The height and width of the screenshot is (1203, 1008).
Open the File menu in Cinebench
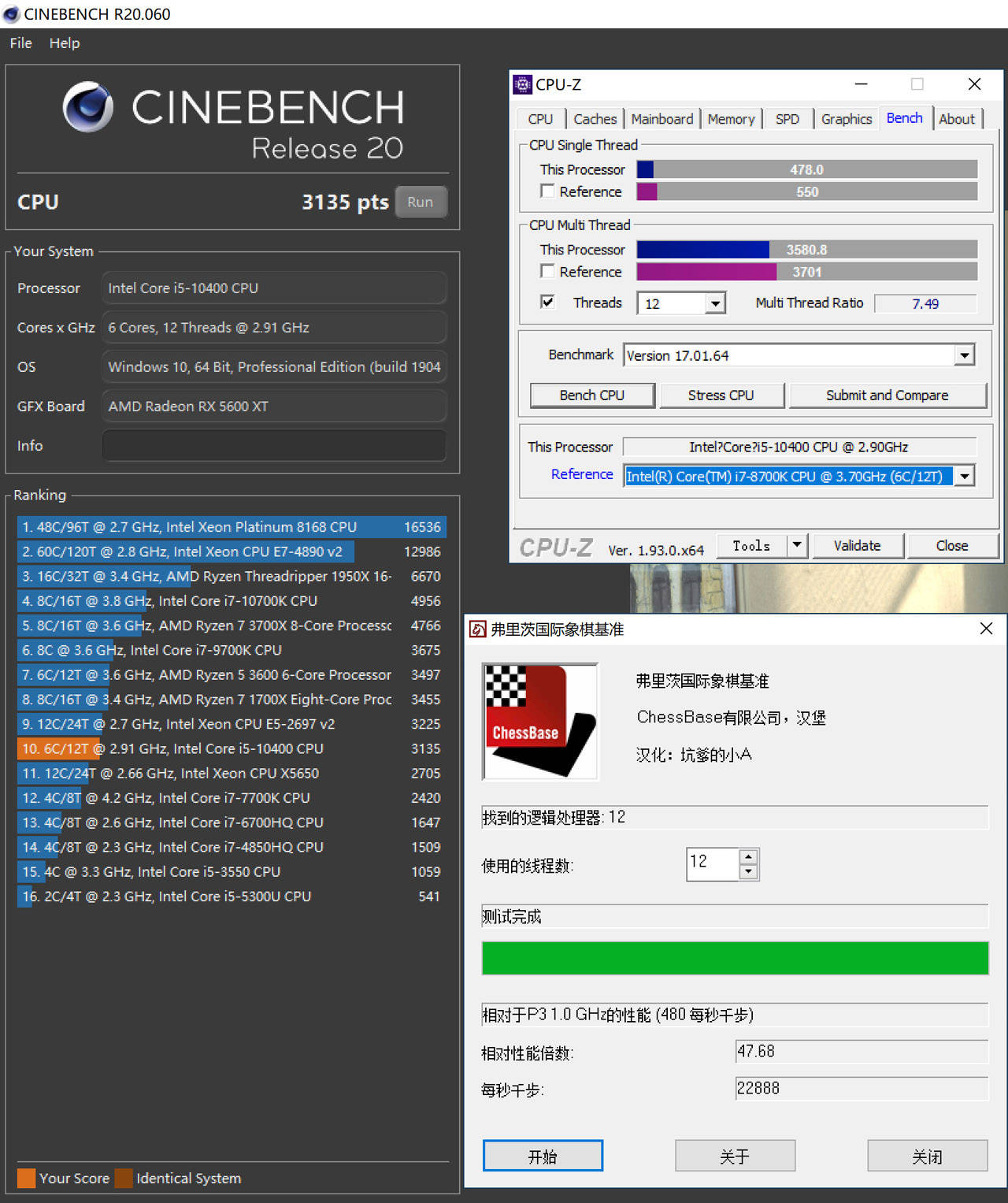20,43
